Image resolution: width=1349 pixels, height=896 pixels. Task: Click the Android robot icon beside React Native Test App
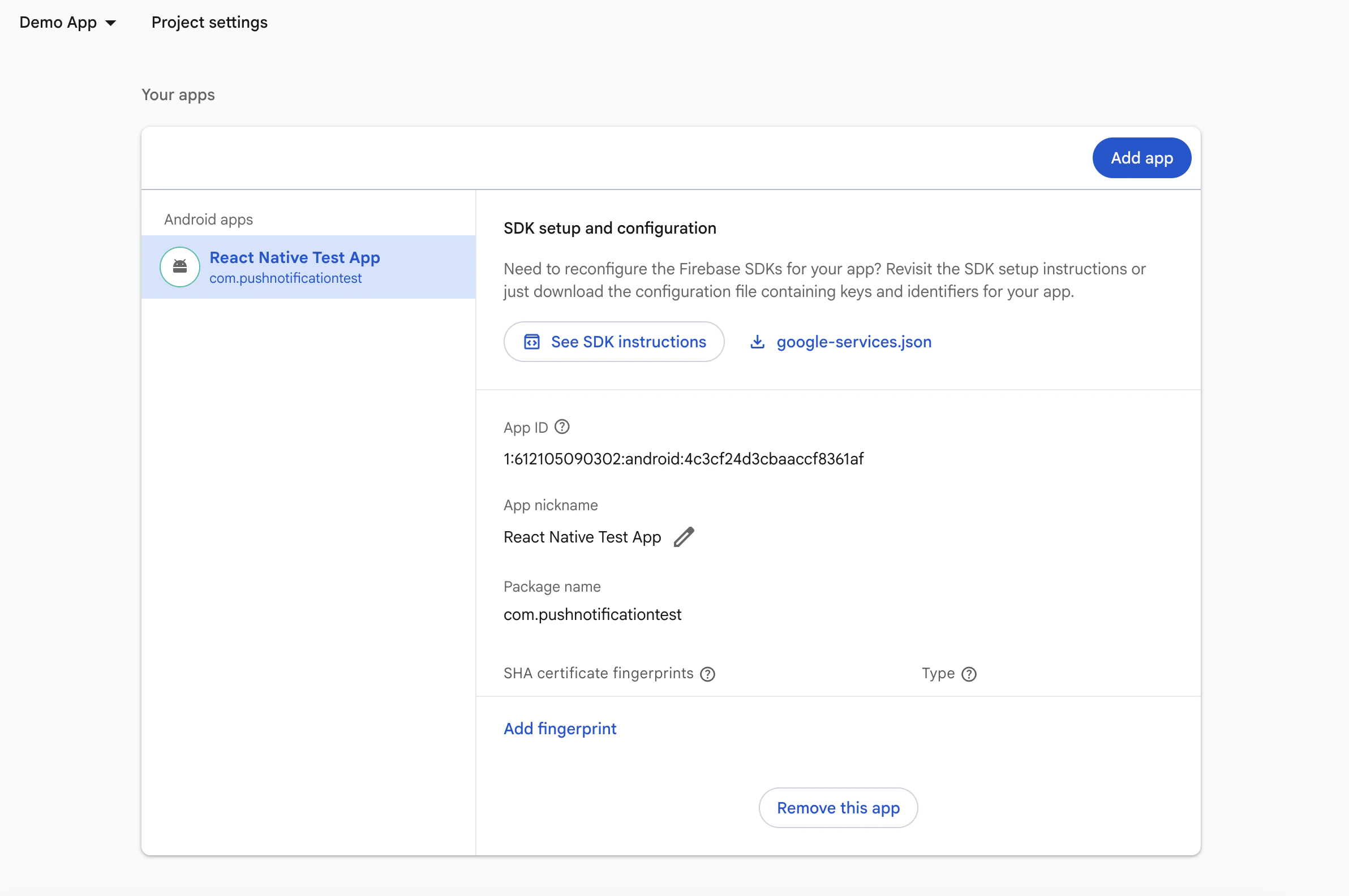pyautogui.click(x=179, y=266)
